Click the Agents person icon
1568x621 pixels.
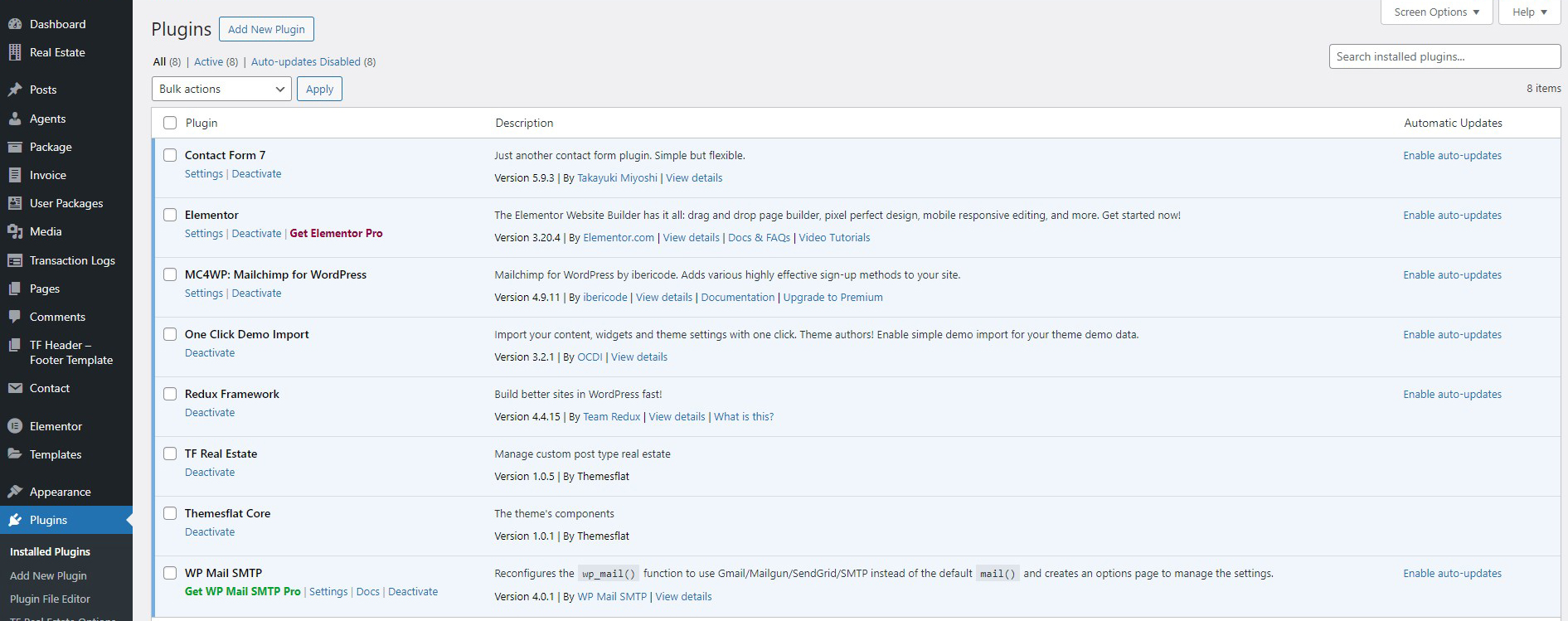[14, 119]
